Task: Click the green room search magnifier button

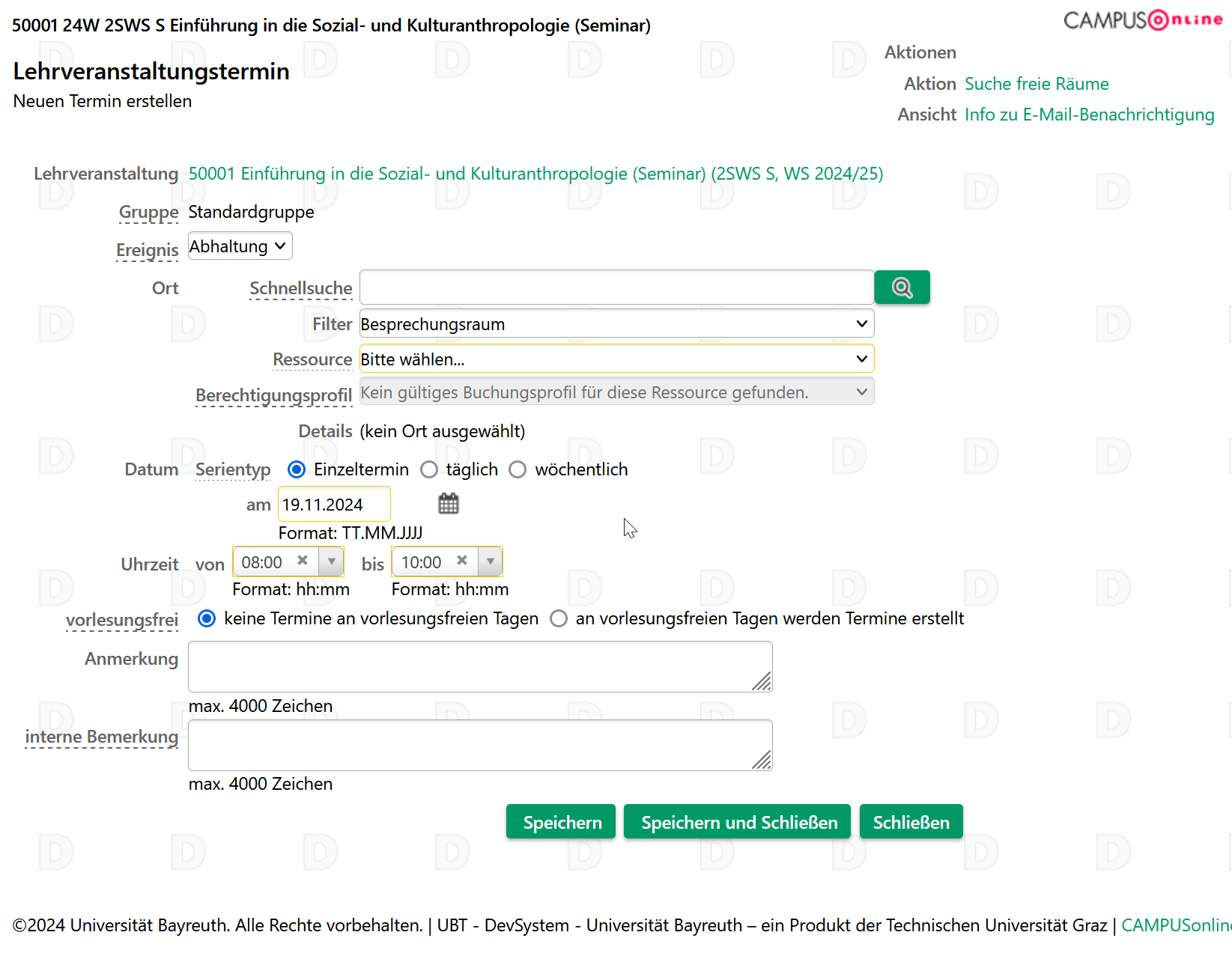Action: [902, 287]
